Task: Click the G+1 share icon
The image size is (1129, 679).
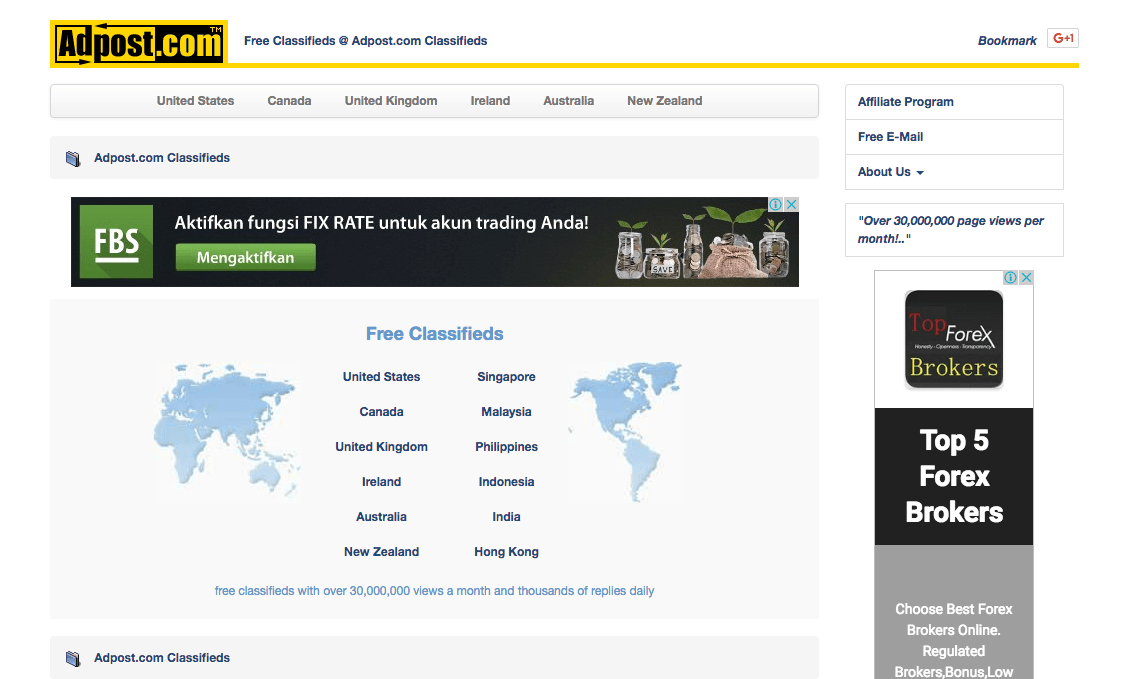Action: click(x=1063, y=37)
